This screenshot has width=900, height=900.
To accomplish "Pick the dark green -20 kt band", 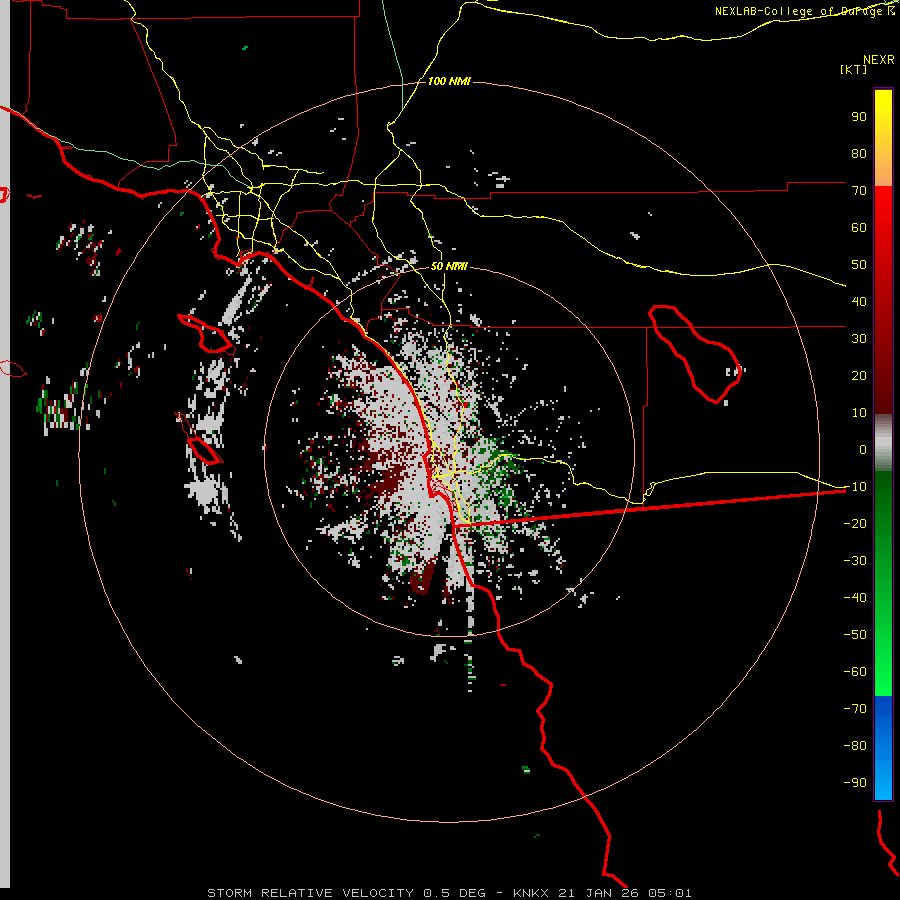I will [x=883, y=523].
